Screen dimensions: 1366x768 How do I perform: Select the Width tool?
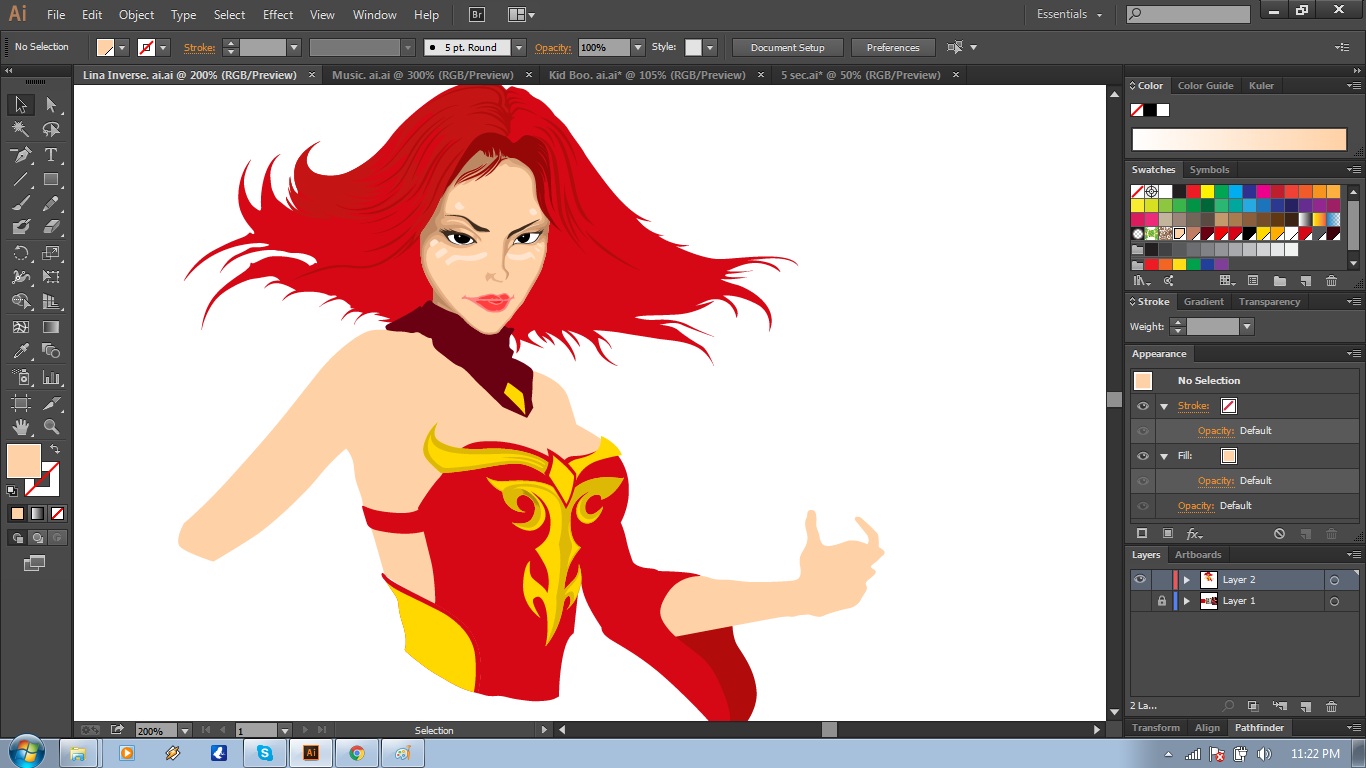pos(21,278)
